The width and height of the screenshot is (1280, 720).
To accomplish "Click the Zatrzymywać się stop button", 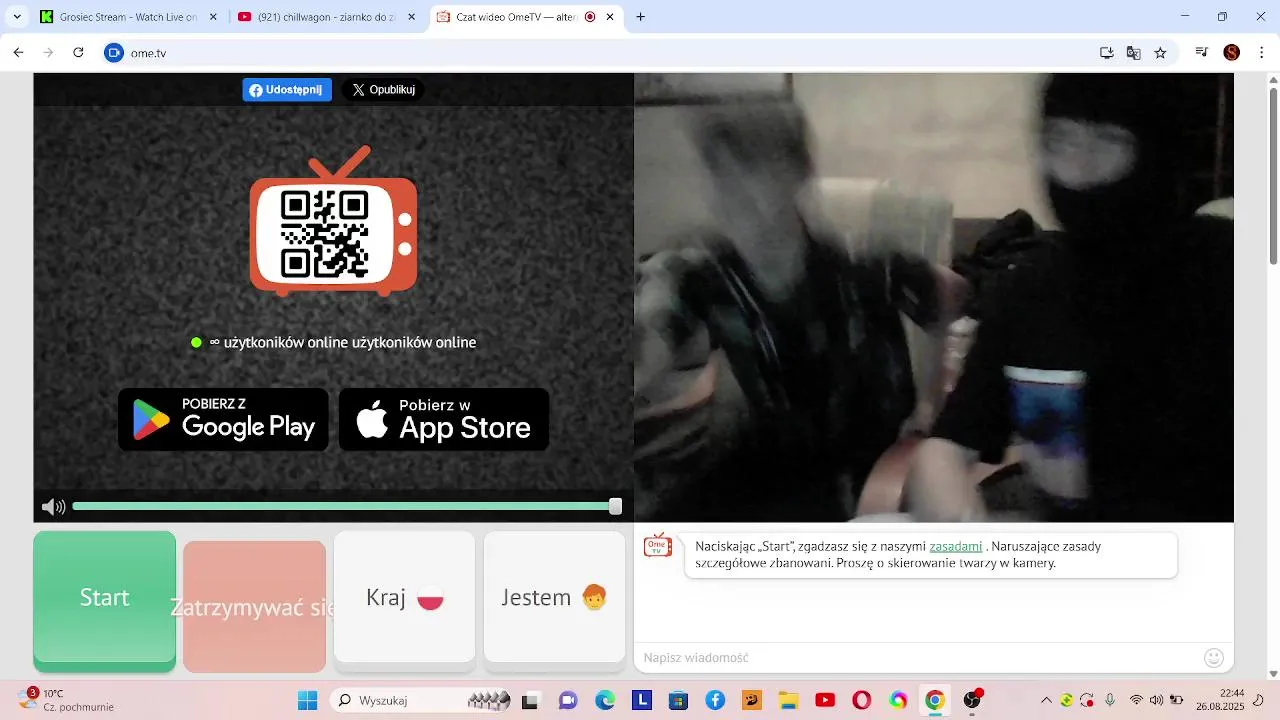I will coord(254,607).
